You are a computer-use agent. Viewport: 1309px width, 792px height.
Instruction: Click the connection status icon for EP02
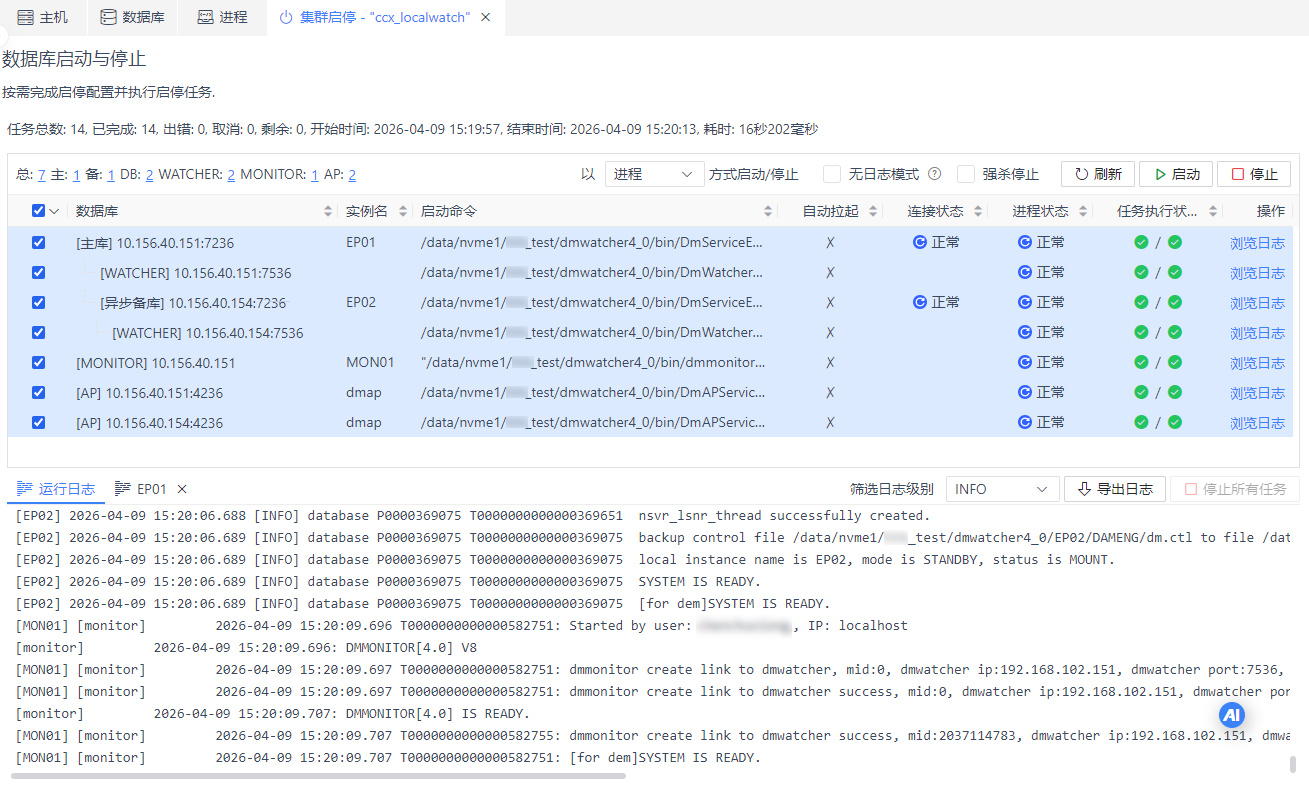920,302
